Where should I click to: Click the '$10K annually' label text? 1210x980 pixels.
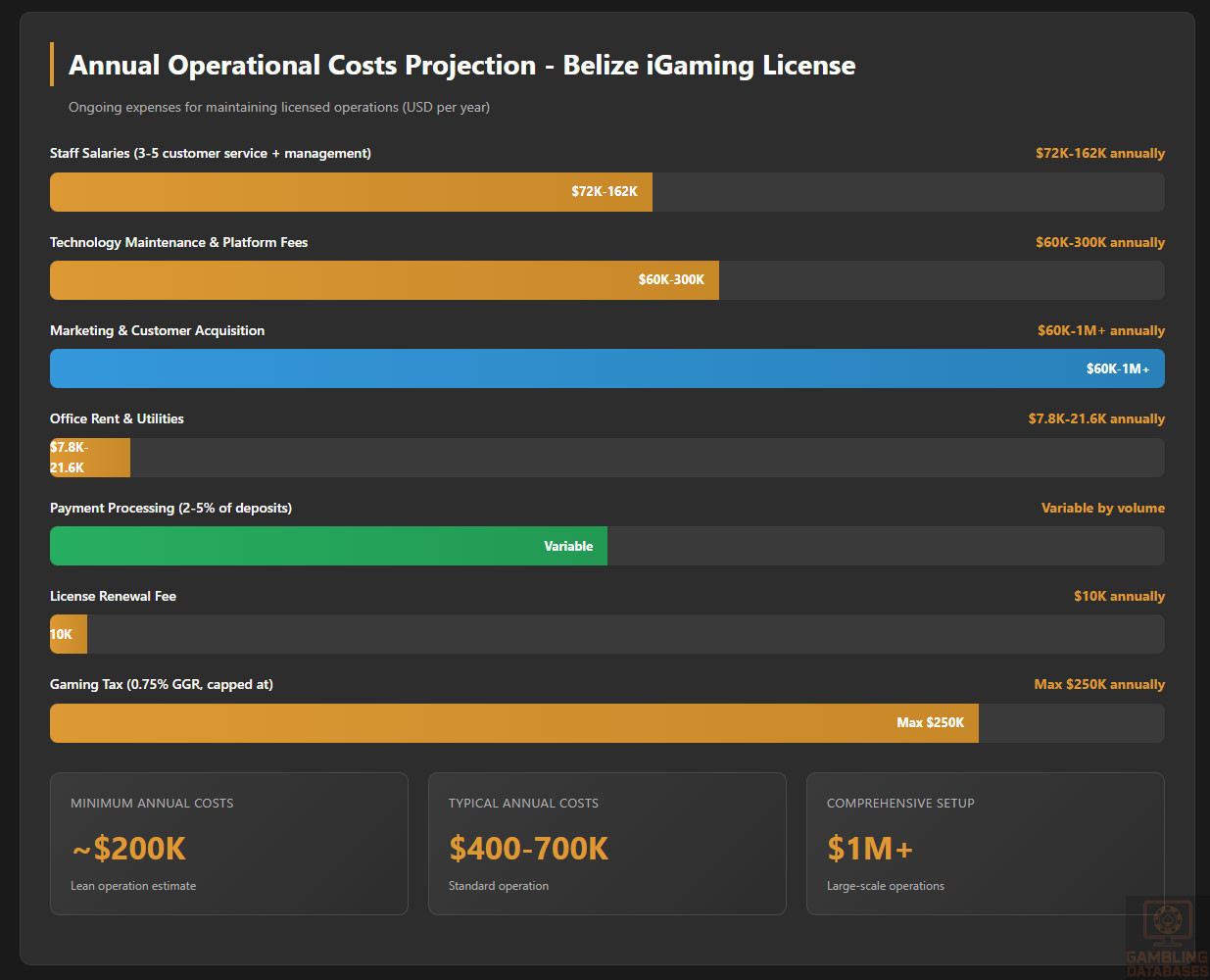[1119, 597]
